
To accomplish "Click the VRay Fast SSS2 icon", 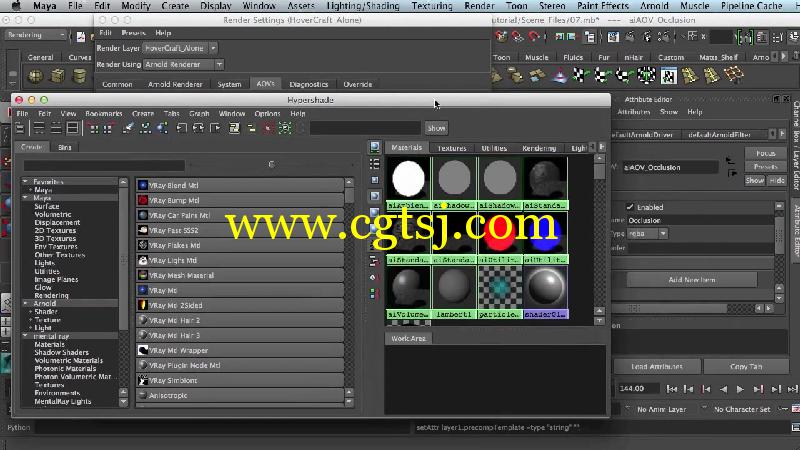I will point(143,230).
